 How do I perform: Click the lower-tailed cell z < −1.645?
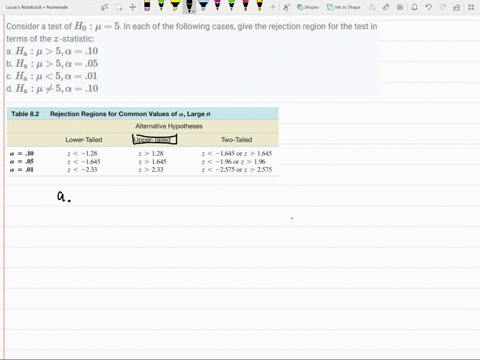pyautogui.click(x=84, y=162)
